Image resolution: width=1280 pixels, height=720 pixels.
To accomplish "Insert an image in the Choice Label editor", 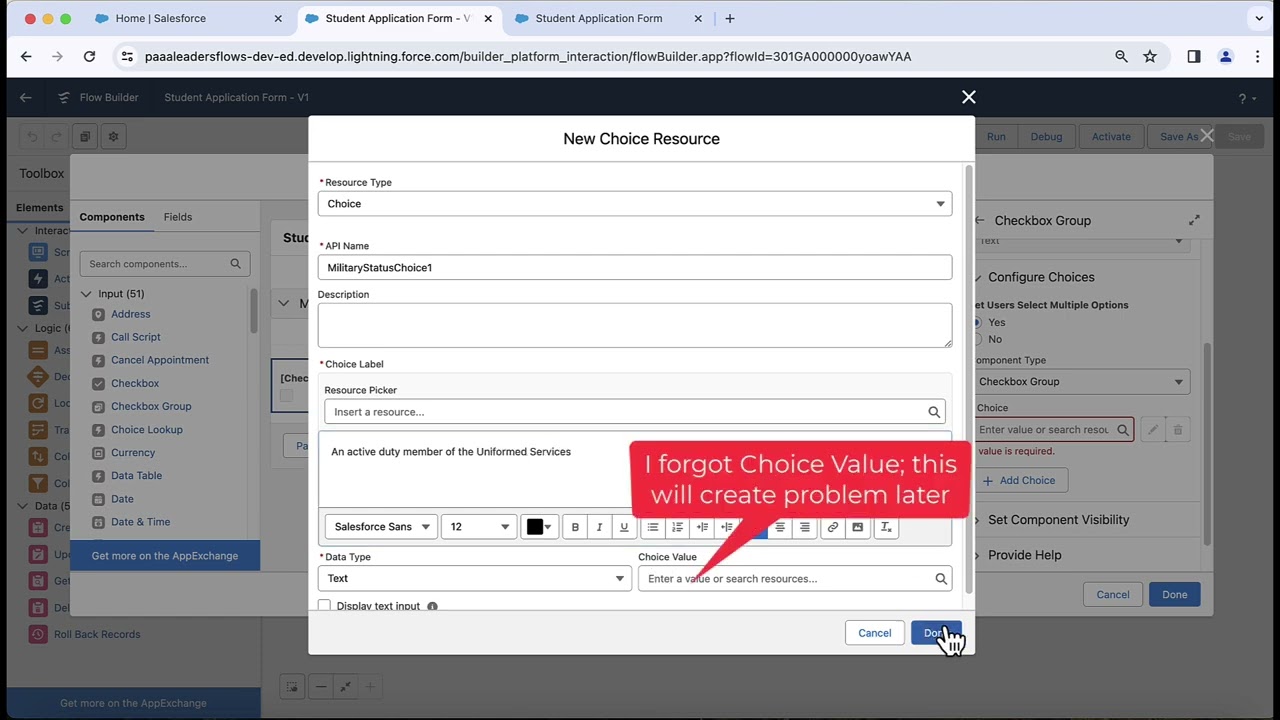I will [858, 527].
